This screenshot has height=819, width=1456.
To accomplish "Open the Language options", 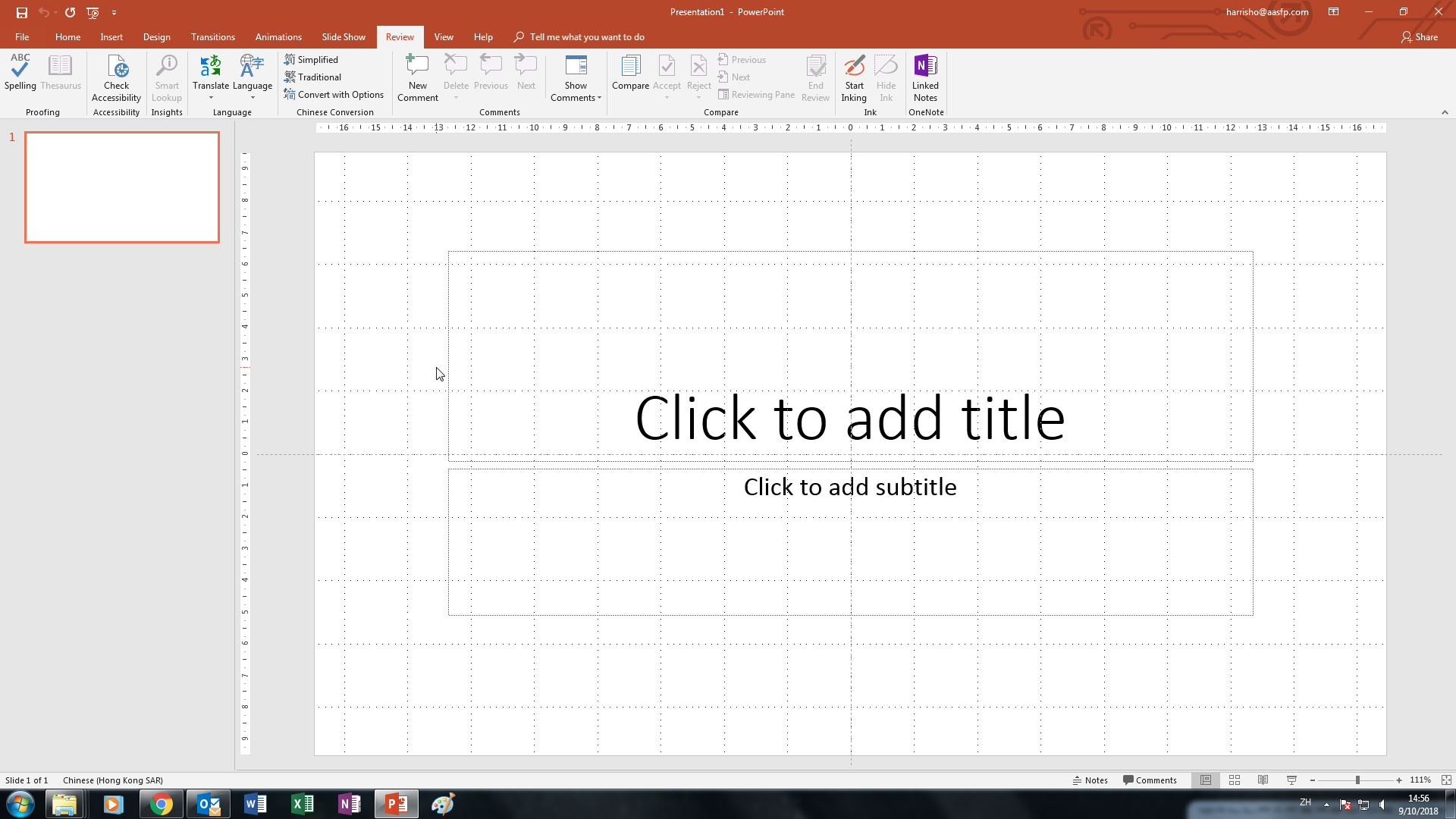I will pyautogui.click(x=253, y=78).
